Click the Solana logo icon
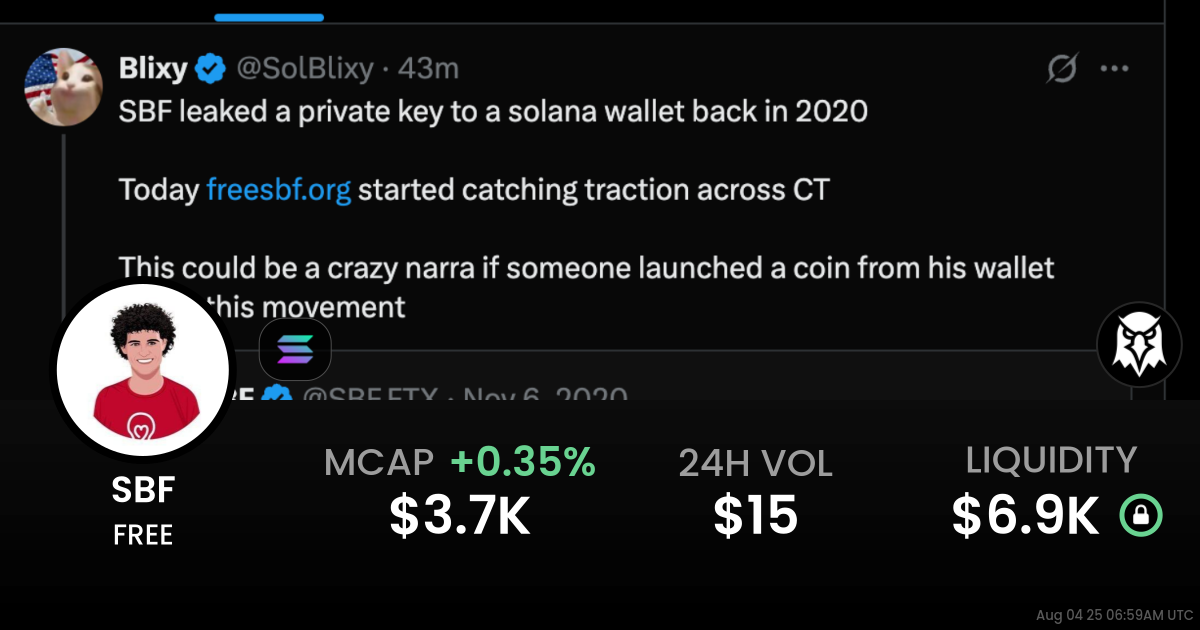The width and height of the screenshot is (1200, 630). (x=295, y=351)
